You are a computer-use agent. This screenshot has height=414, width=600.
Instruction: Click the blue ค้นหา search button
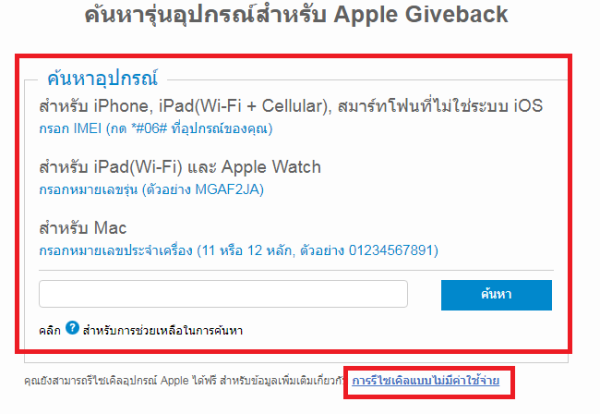(496, 295)
